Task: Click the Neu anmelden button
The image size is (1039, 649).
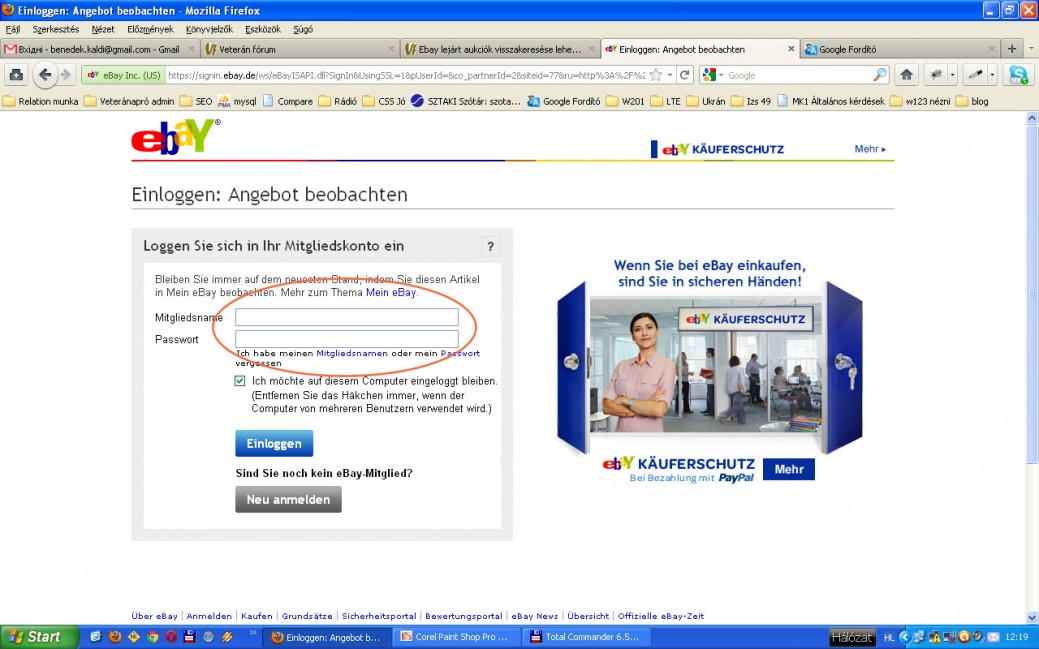Action: [288, 499]
